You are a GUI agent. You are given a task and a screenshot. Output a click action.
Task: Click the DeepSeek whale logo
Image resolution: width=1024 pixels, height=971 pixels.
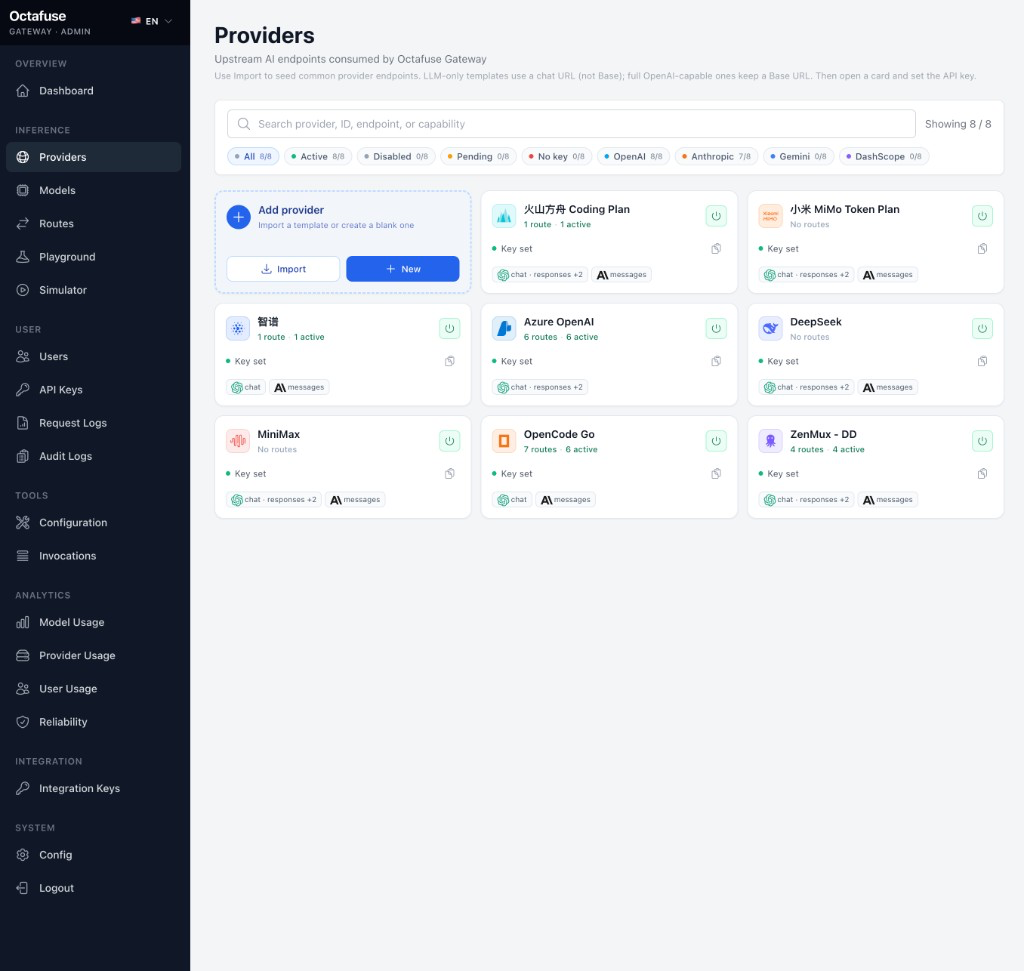(x=770, y=328)
